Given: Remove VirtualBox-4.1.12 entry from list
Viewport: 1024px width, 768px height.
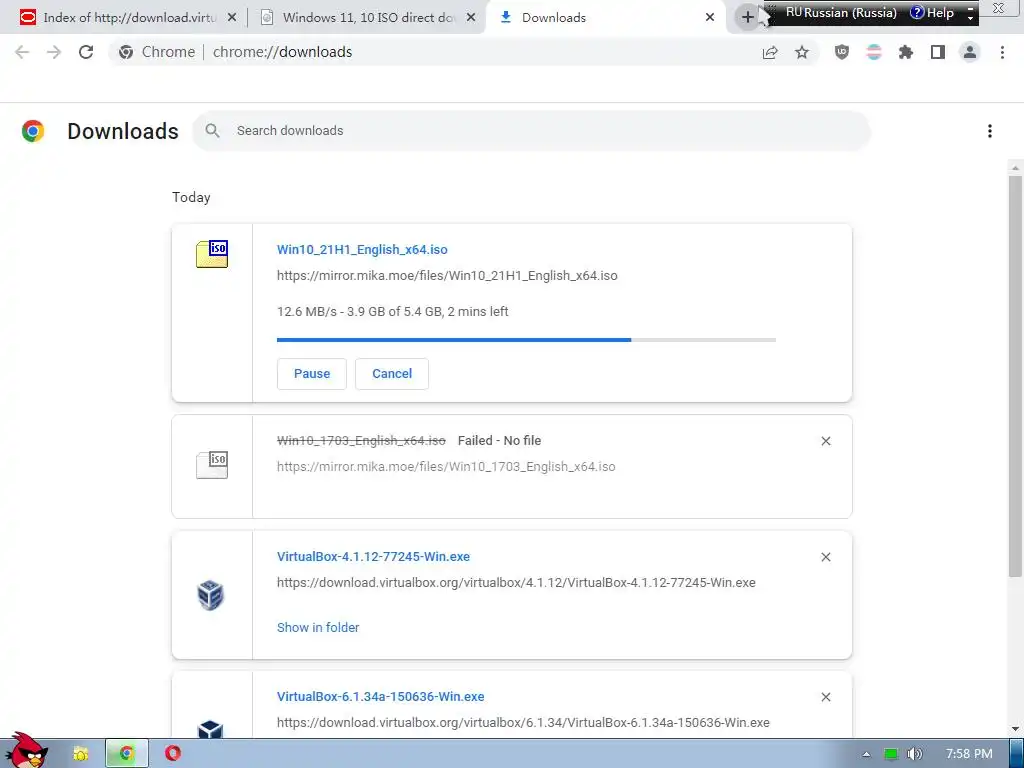Looking at the screenshot, I should click(826, 557).
